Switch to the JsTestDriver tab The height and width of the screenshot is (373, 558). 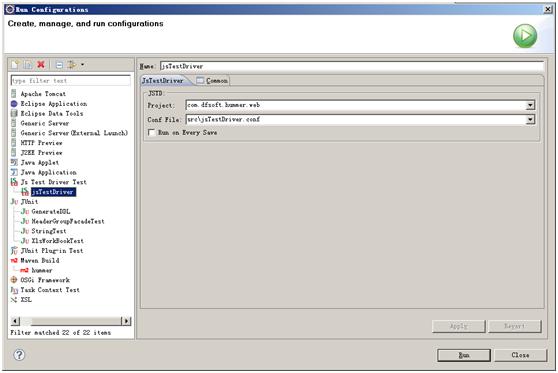(x=163, y=81)
